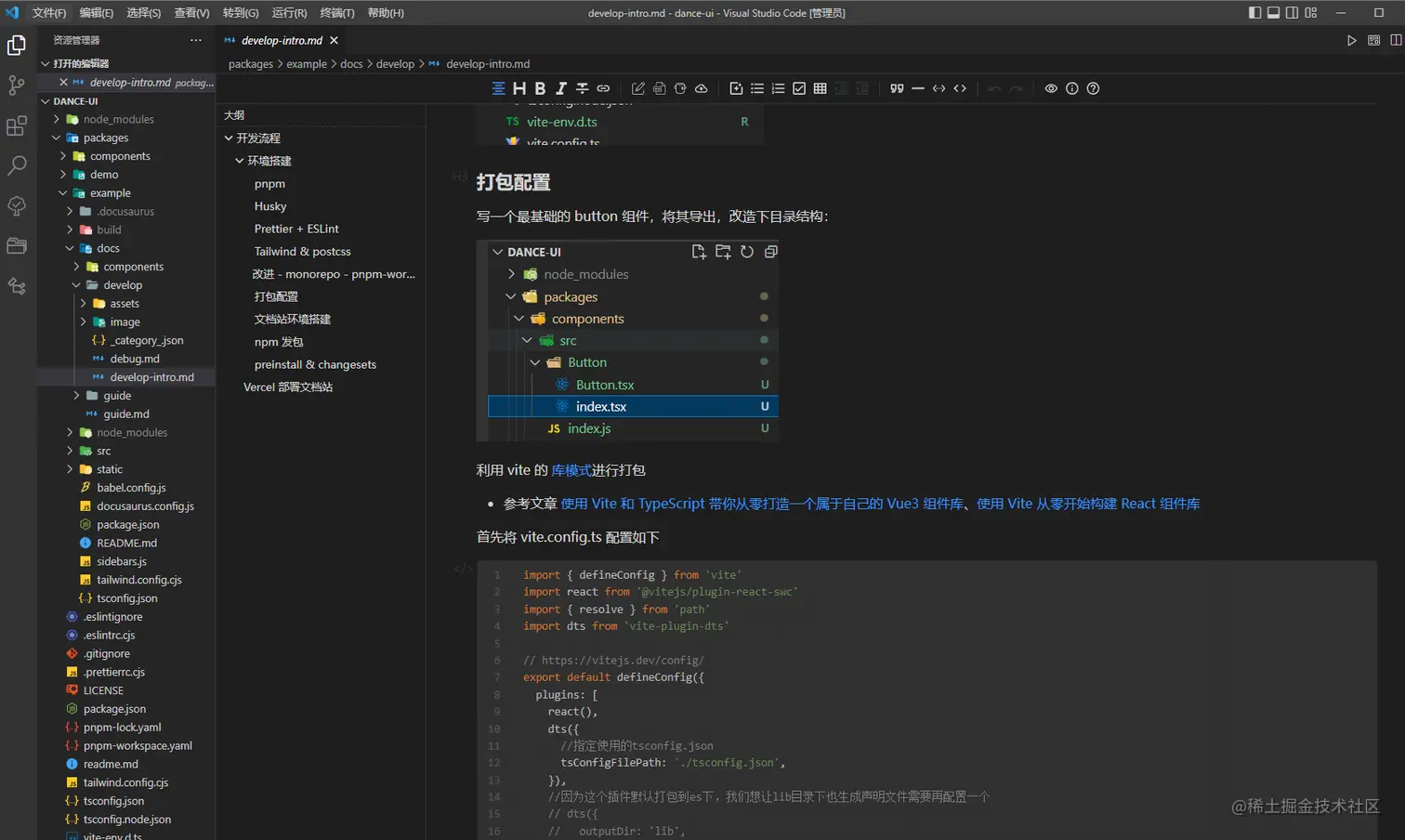The width and height of the screenshot is (1405, 840).
Task: Click the pencil edit icon in toolbar
Action: pyautogui.click(x=638, y=88)
